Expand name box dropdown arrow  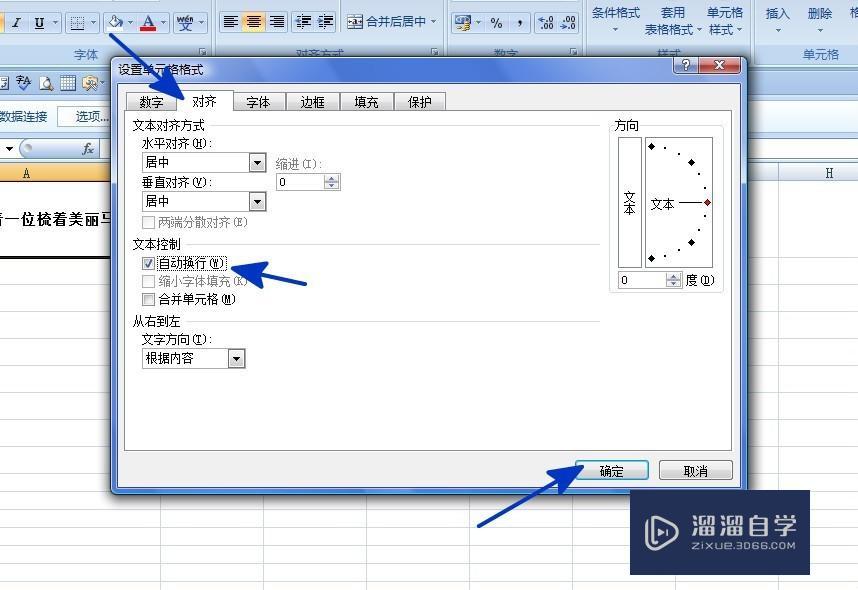tap(9, 149)
